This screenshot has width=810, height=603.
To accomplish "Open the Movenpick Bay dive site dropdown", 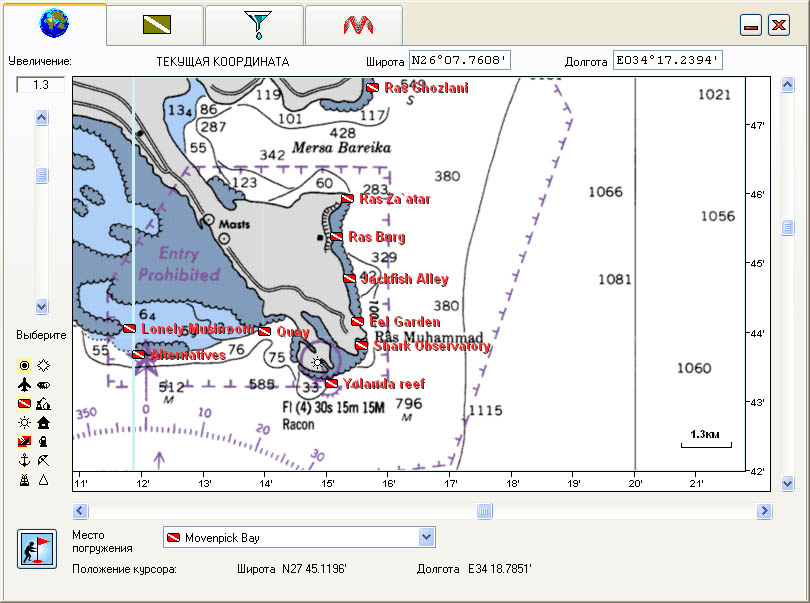I will [426, 537].
